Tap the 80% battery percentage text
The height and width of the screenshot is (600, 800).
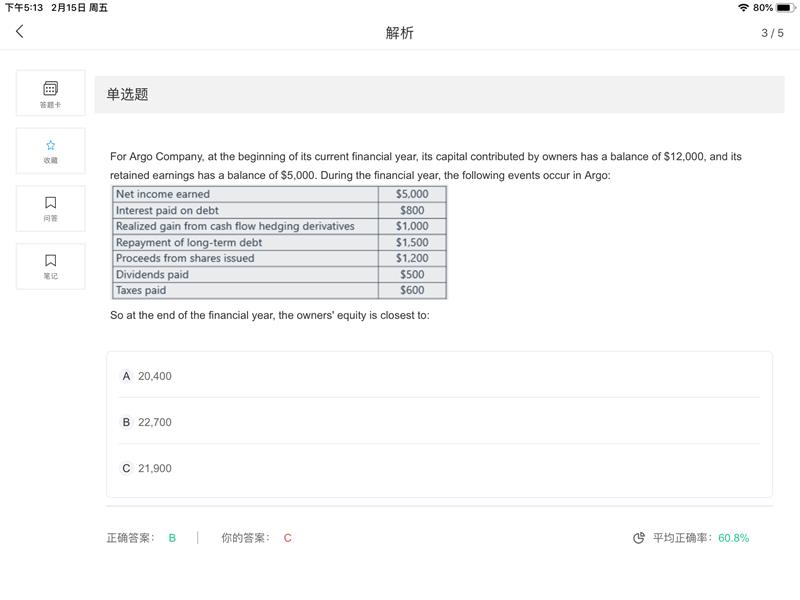click(x=763, y=8)
